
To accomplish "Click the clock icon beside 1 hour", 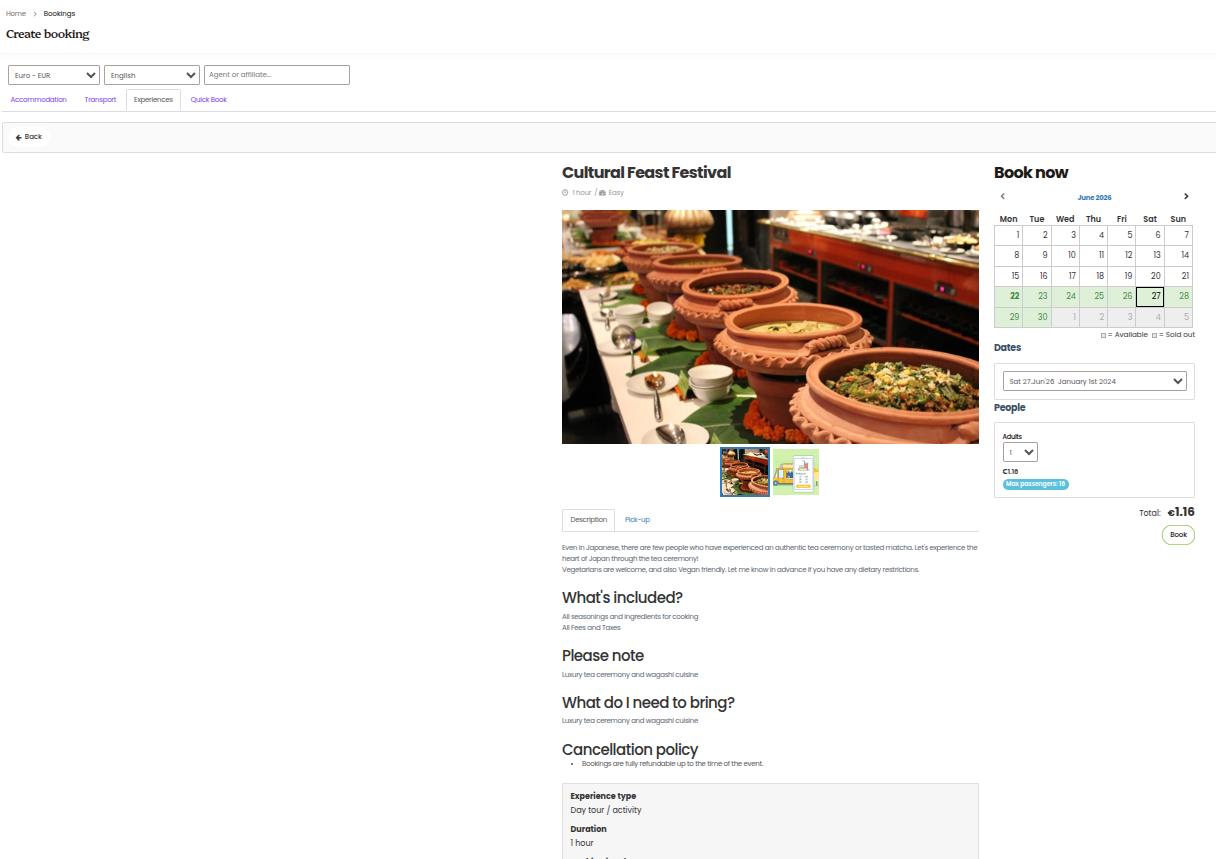I will click(x=565, y=192).
